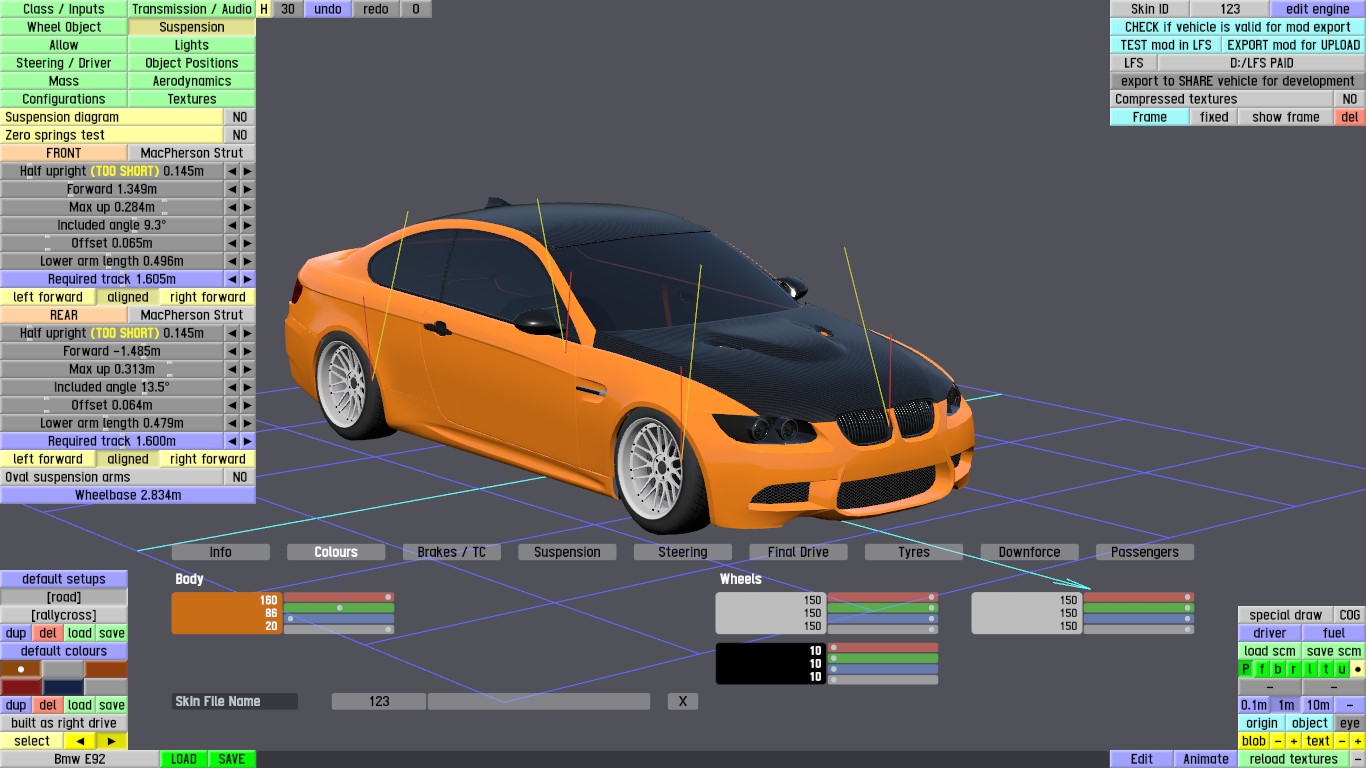Image resolution: width=1366 pixels, height=768 pixels.
Task: Click the left arrow for Required track 1.605m
Action: coord(232,279)
